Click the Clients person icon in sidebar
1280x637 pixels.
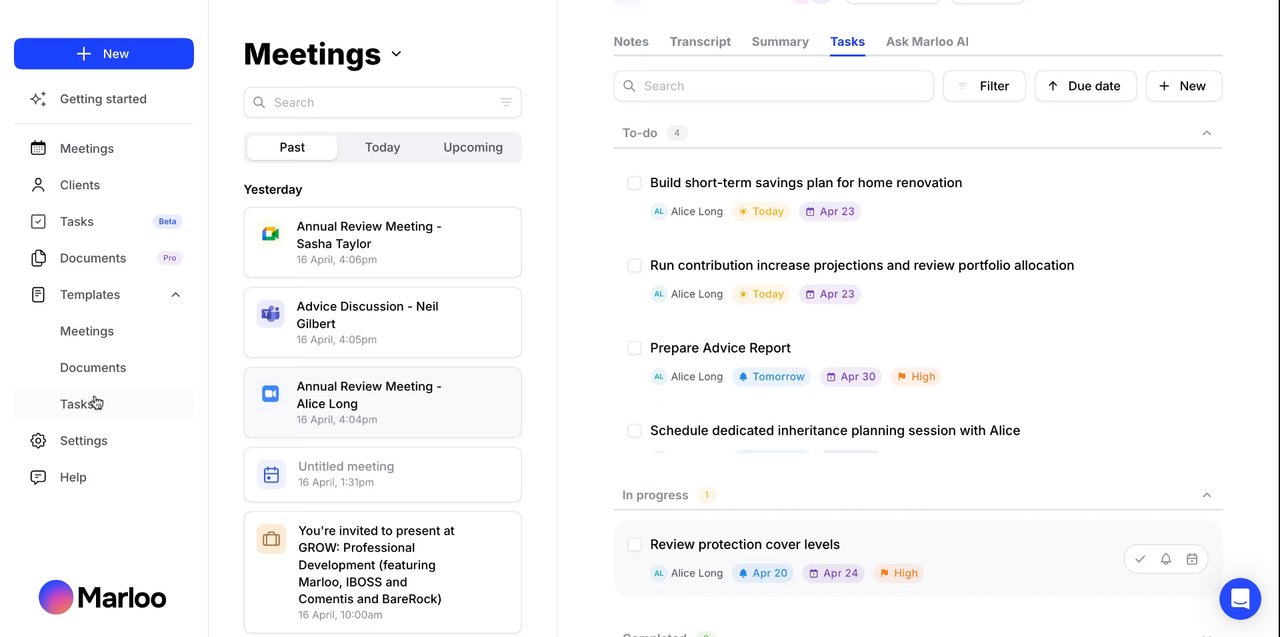(38, 185)
